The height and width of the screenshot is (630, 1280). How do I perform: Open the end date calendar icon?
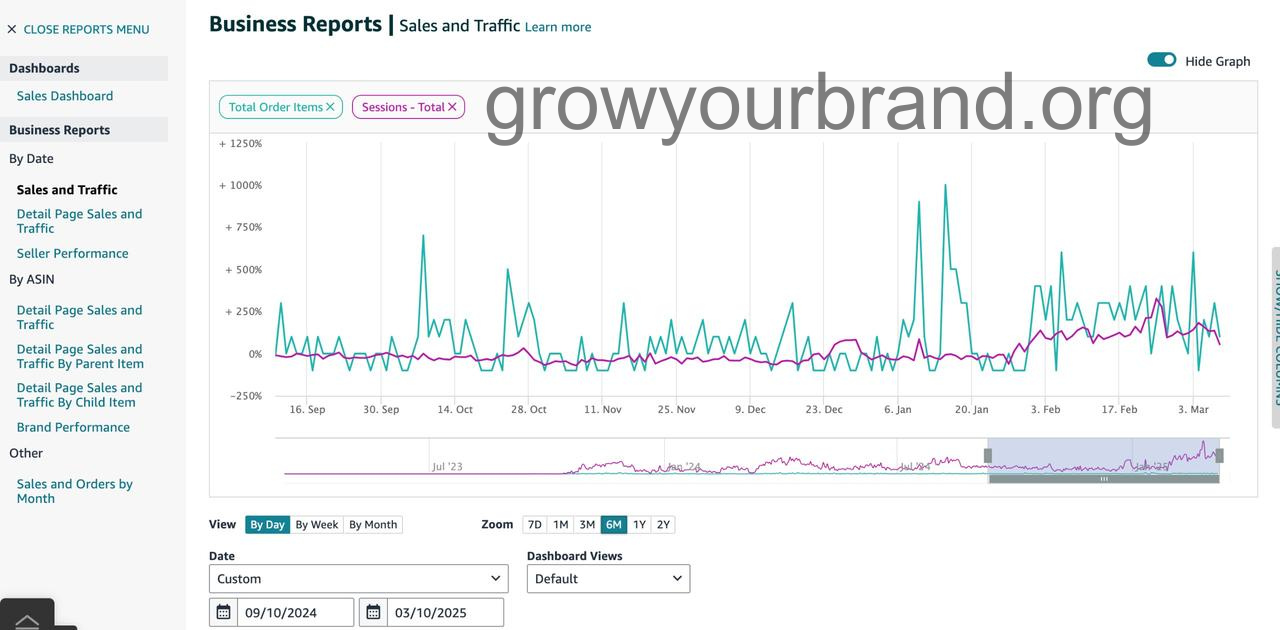[374, 612]
